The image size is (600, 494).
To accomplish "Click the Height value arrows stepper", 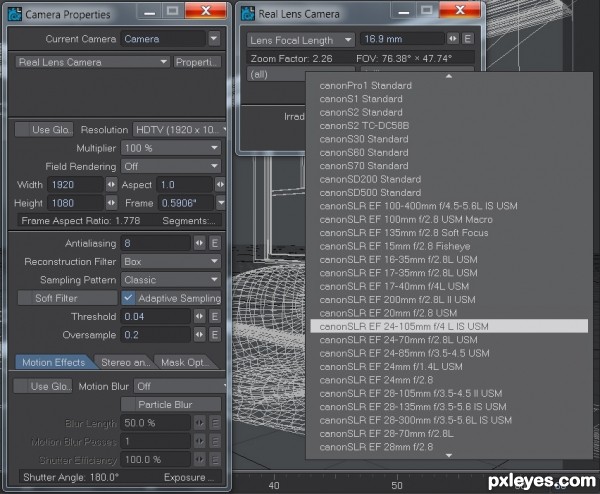I will point(111,203).
